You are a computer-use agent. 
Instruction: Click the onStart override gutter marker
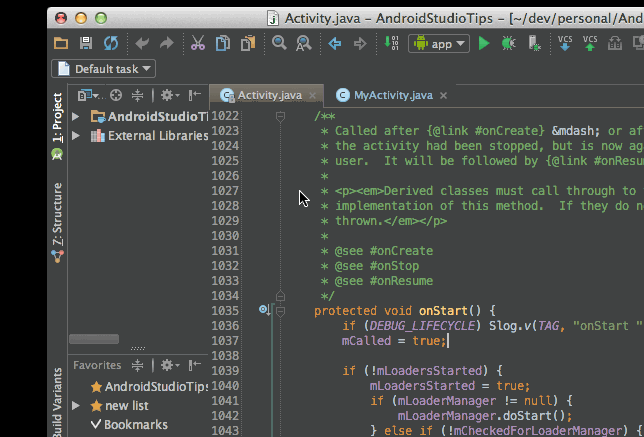pyautogui.click(x=265, y=310)
